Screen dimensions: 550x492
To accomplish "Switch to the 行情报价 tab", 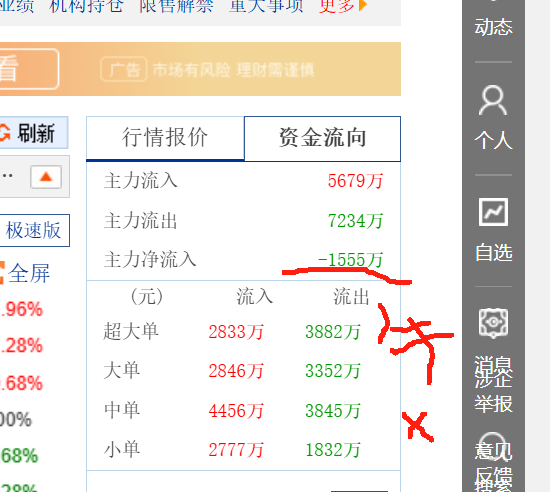I will [x=165, y=138].
